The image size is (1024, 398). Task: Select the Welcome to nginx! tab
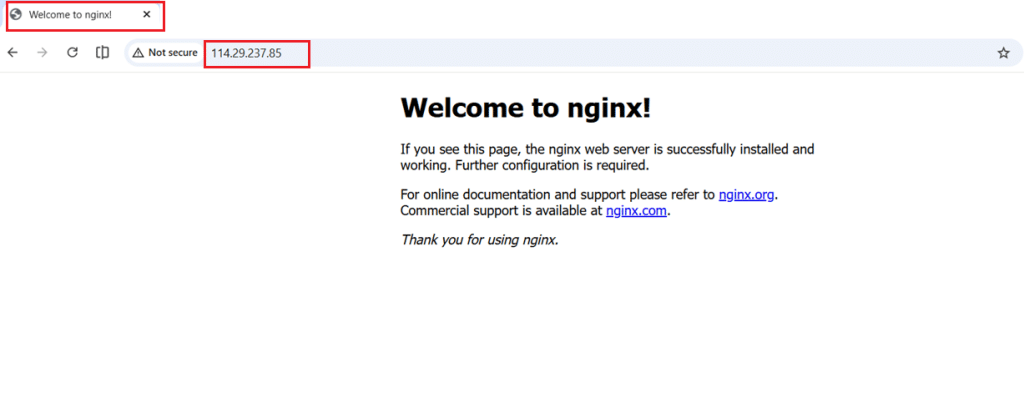(84, 15)
